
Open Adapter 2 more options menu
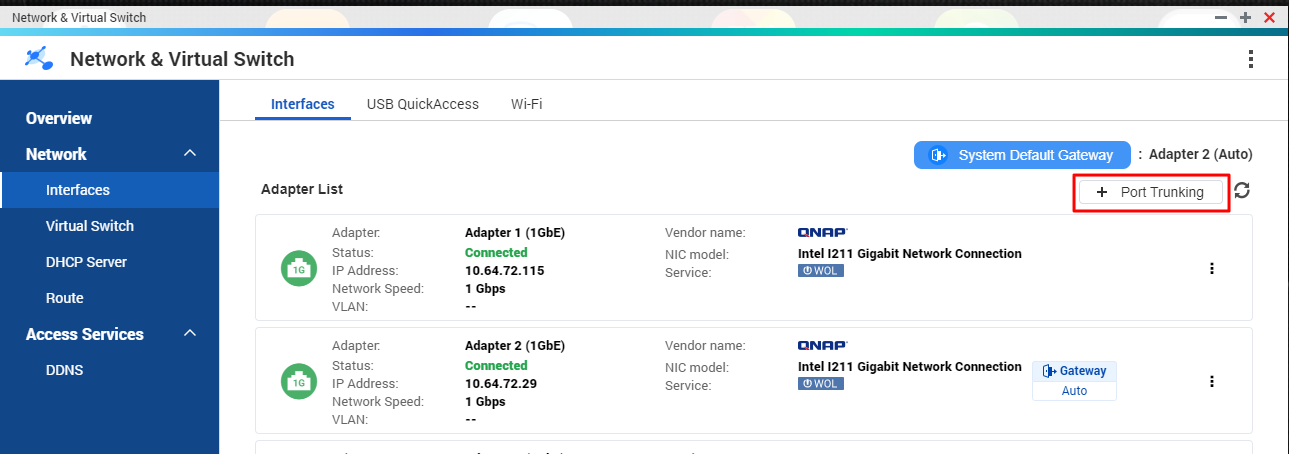coord(1212,381)
